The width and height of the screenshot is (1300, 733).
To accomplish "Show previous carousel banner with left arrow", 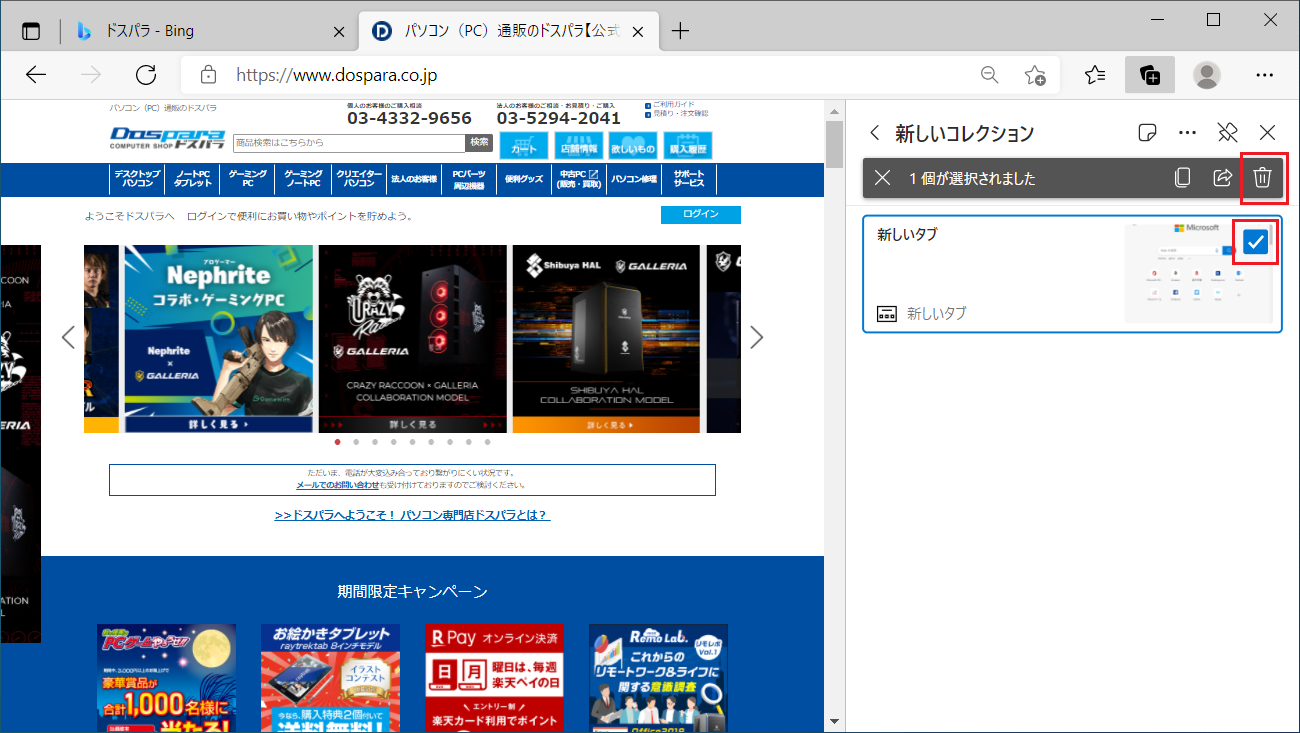I will 68,337.
